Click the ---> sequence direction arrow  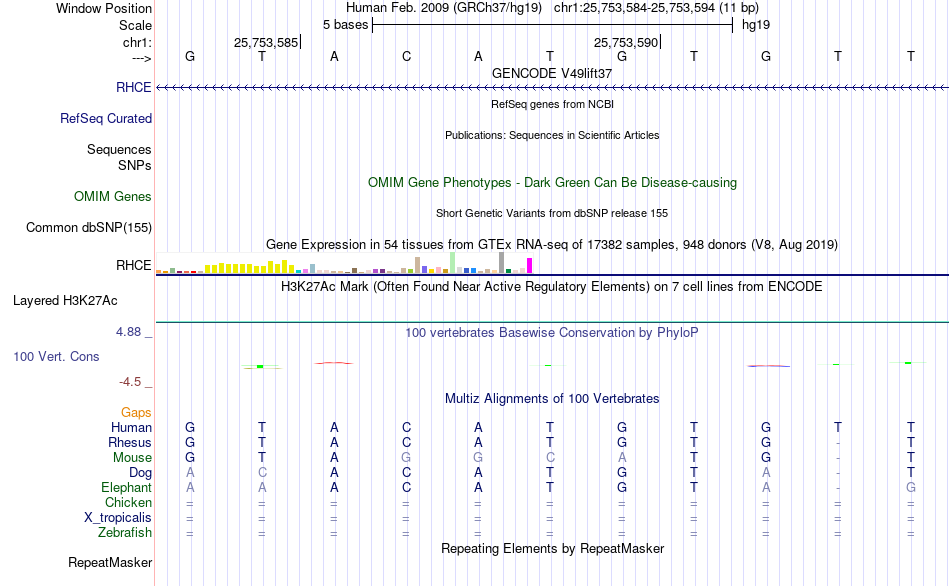click(x=142, y=58)
